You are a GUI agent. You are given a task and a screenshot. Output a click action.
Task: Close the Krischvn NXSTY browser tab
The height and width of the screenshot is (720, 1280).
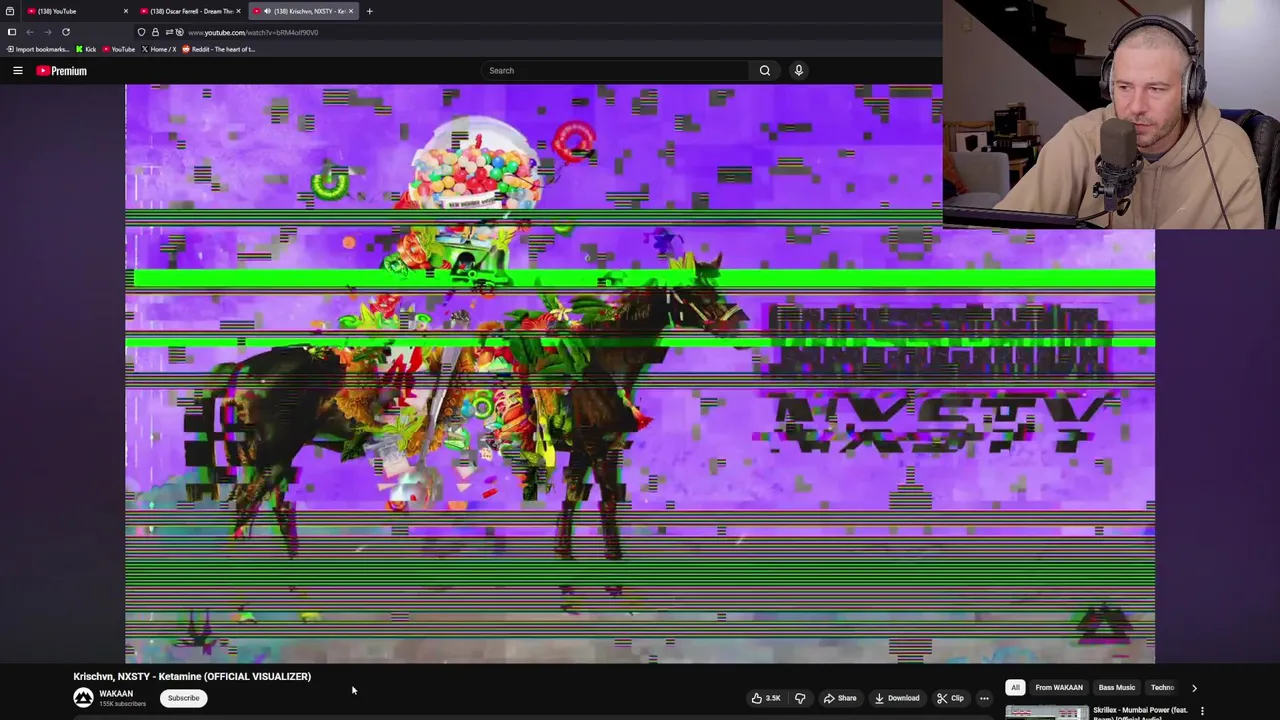point(351,11)
